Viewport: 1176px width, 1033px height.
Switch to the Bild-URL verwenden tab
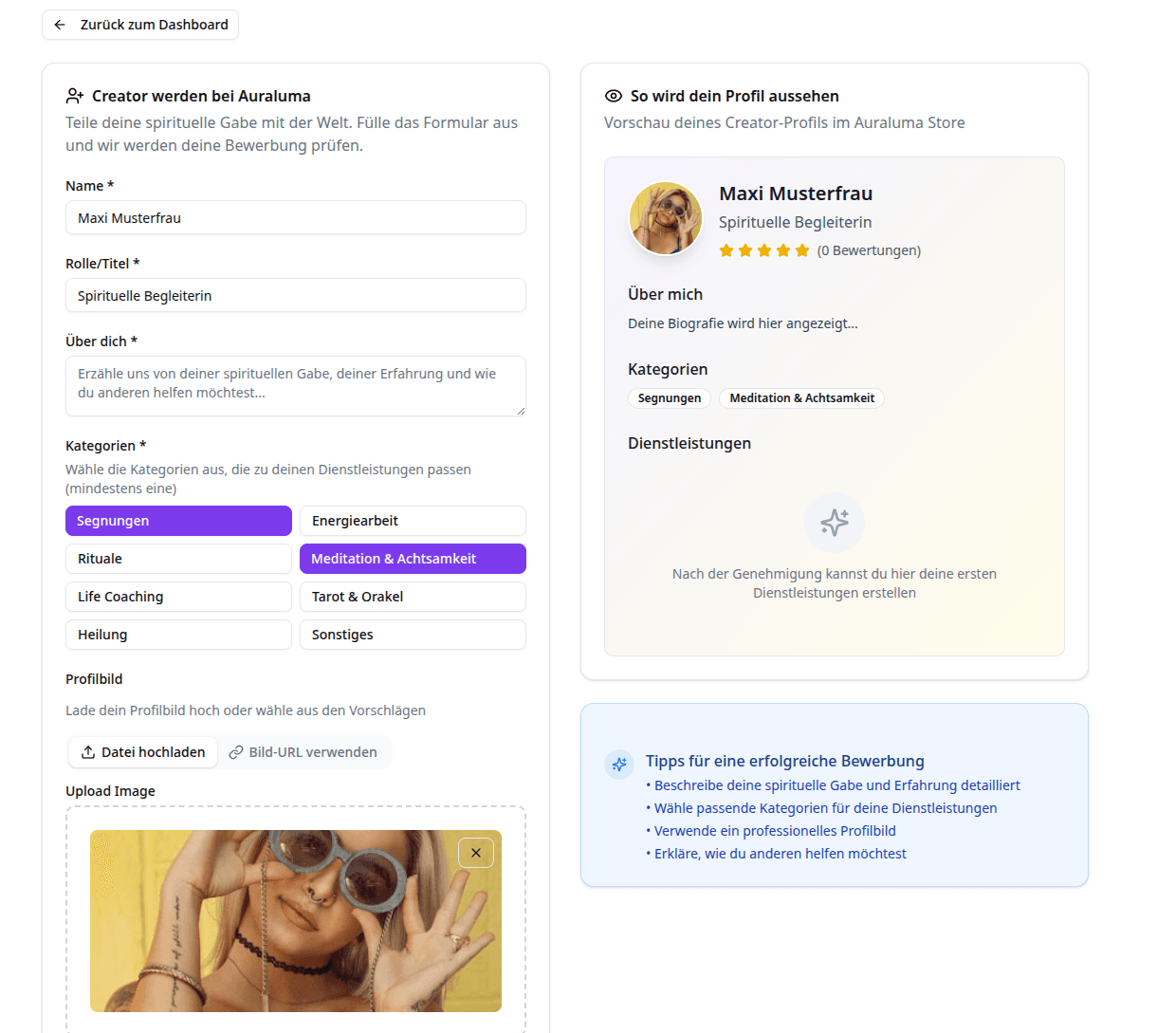tap(305, 751)
